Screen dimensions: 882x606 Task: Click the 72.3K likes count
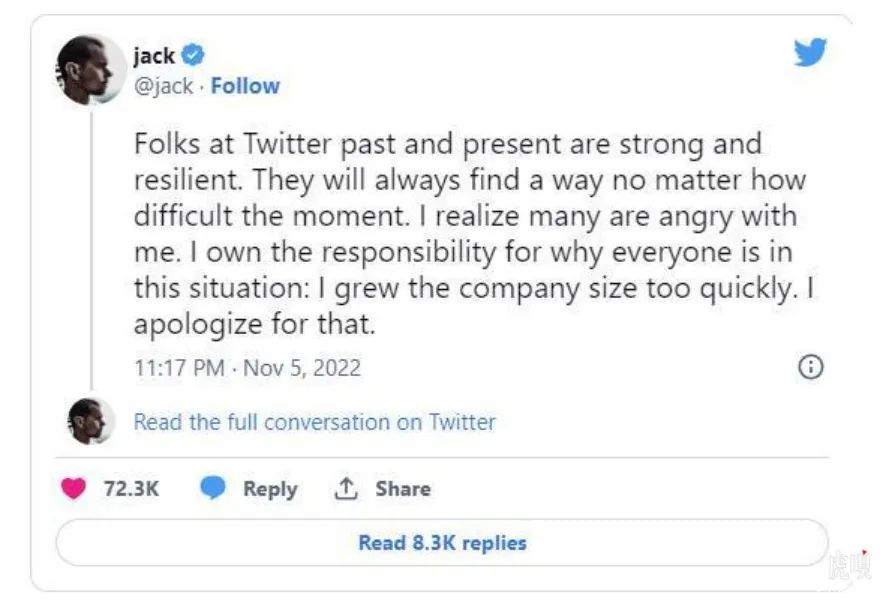(131, 489)
